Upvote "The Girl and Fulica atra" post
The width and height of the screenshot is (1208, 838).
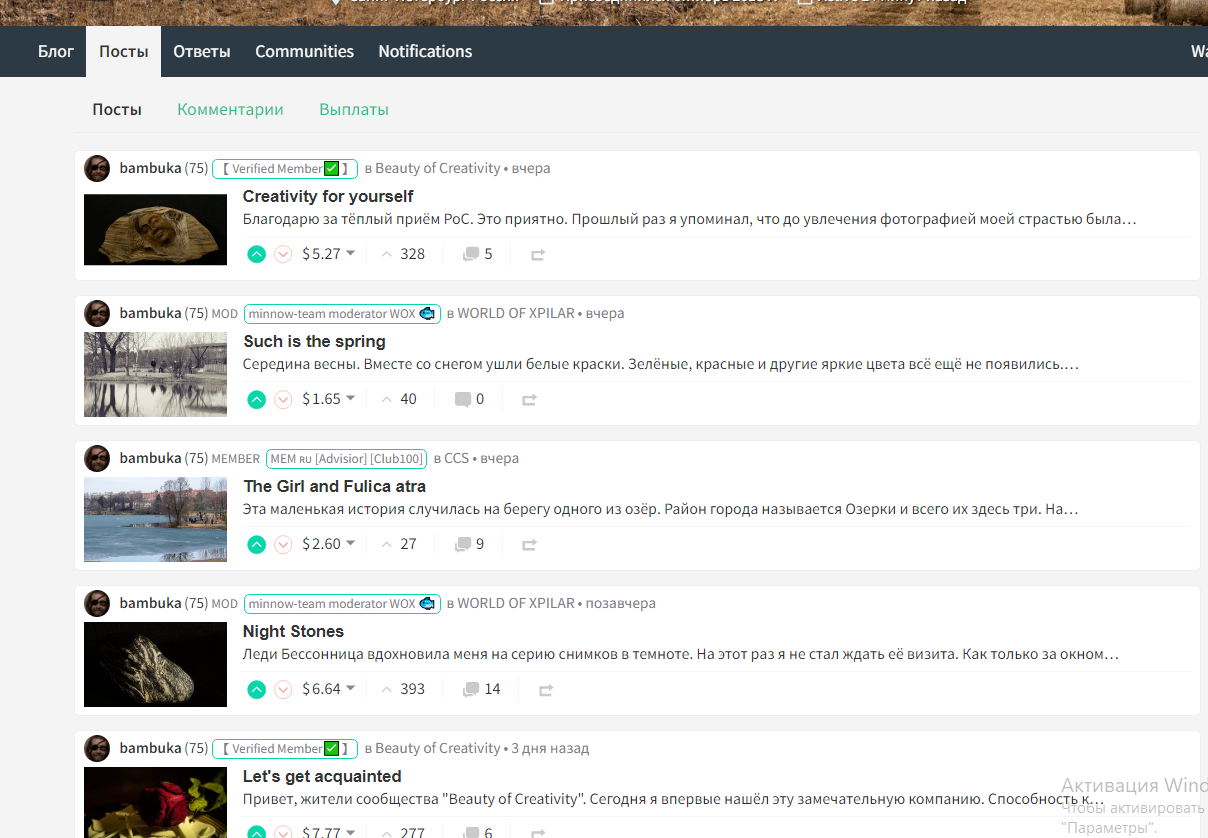point(257,544)
